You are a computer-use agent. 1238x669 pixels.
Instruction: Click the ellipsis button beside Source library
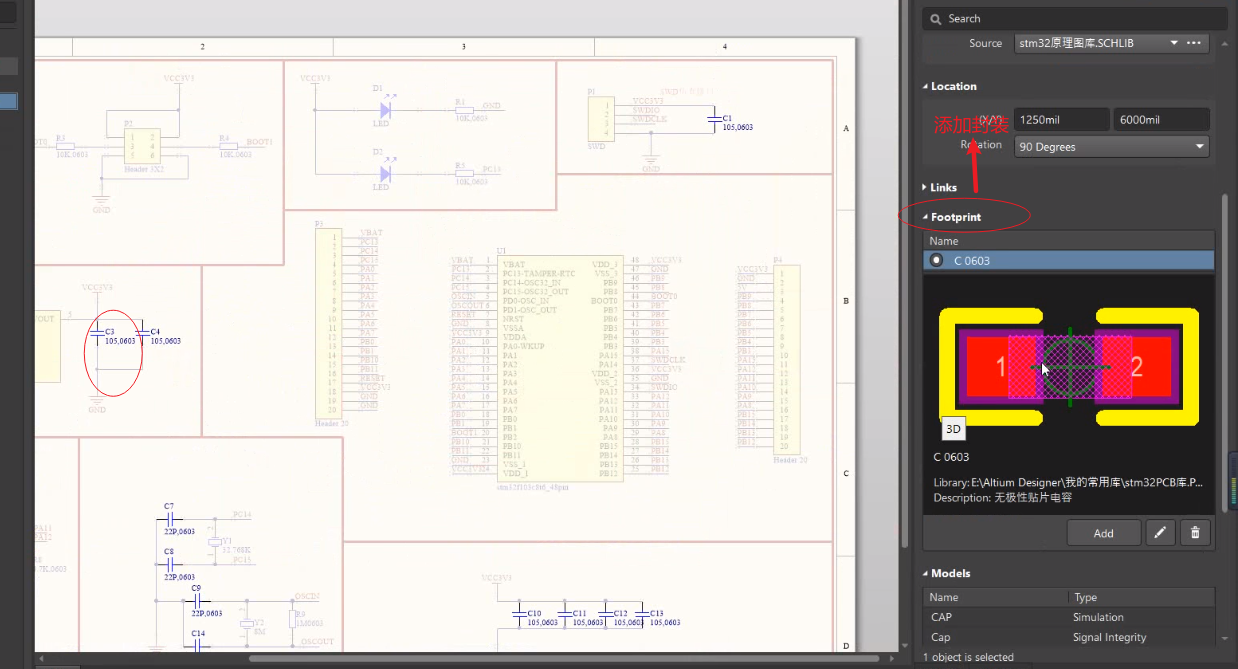coord(1193,43)
